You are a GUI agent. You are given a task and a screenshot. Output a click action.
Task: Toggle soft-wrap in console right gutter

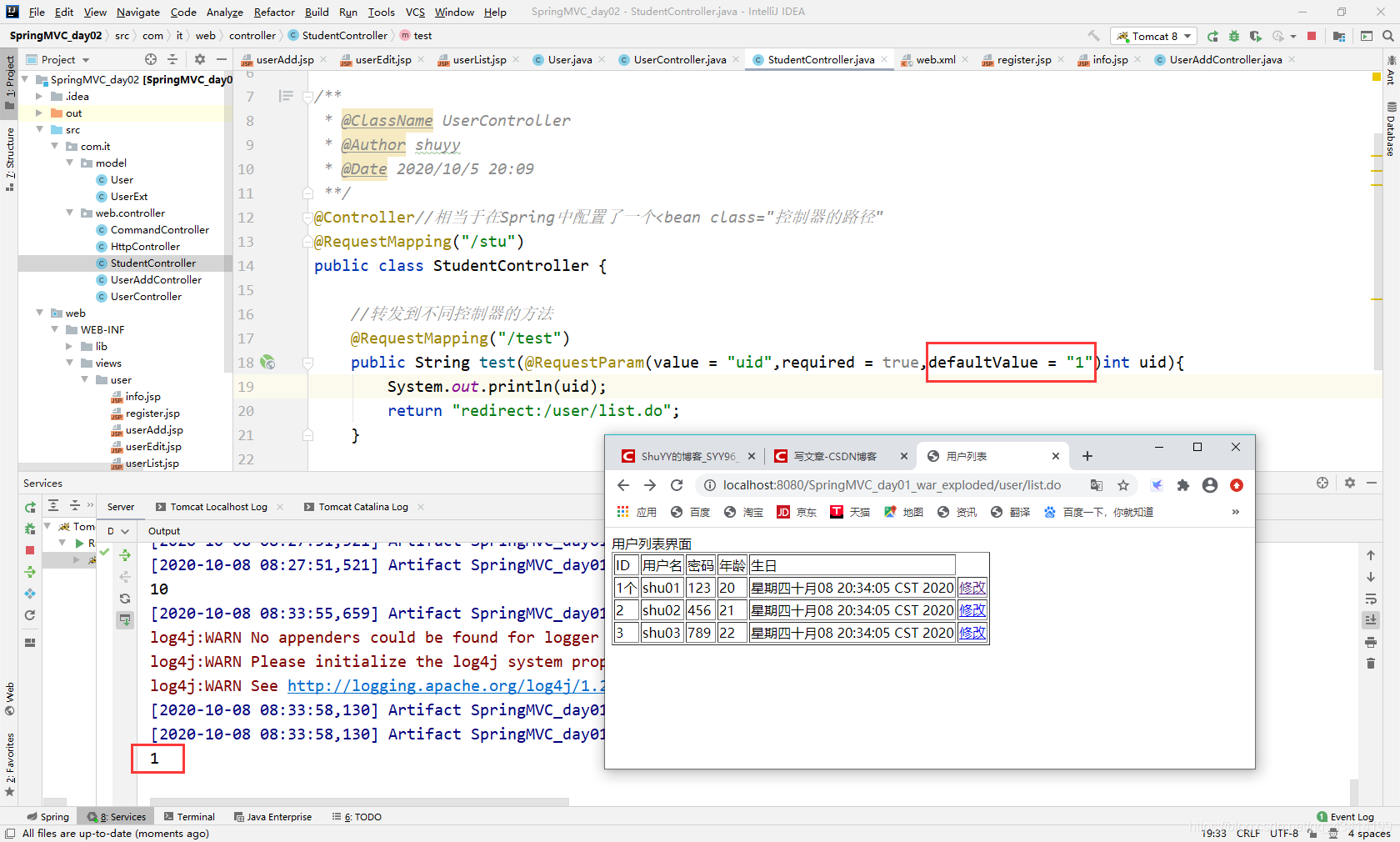coord(1371,599)
